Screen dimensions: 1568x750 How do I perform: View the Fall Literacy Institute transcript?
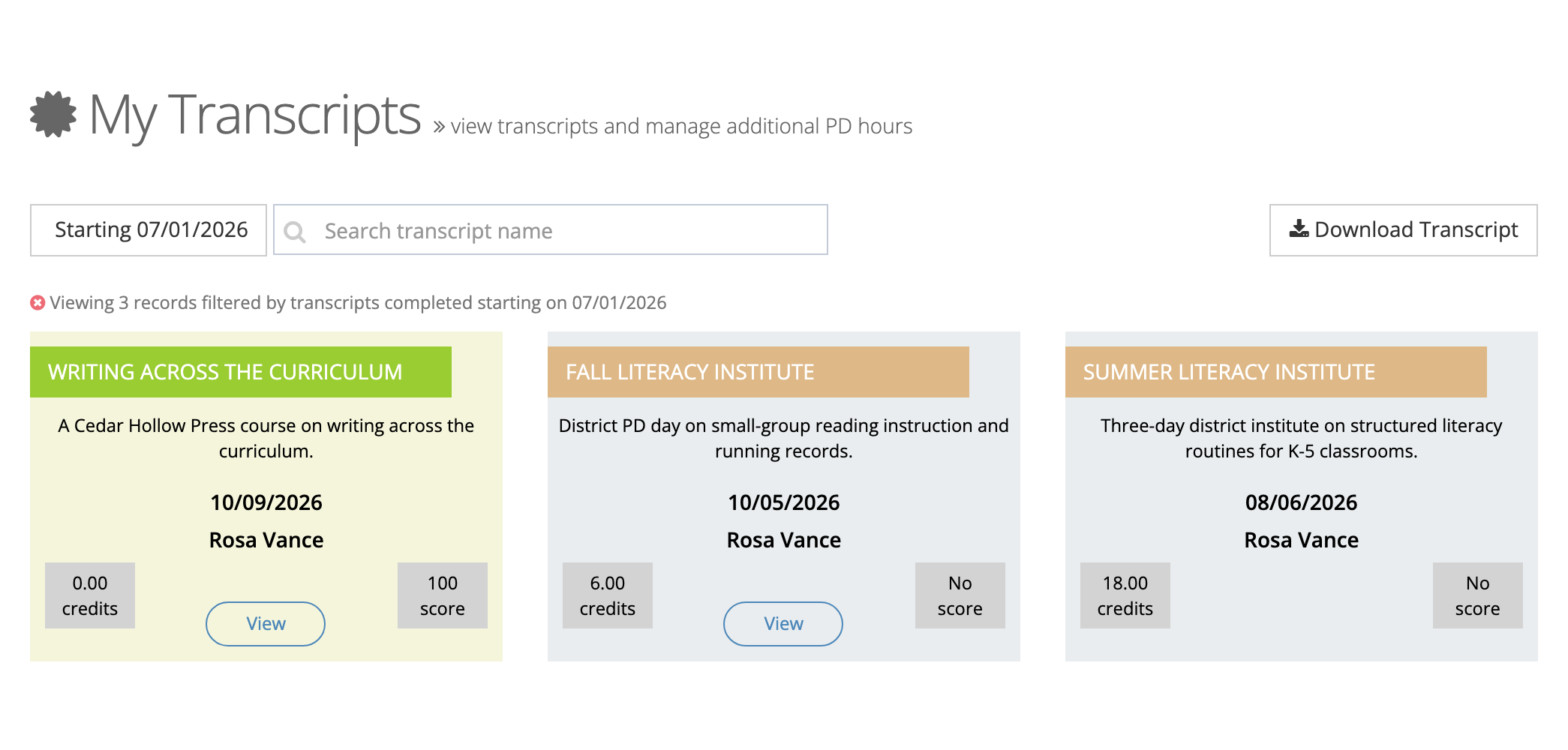click(783, 624)
